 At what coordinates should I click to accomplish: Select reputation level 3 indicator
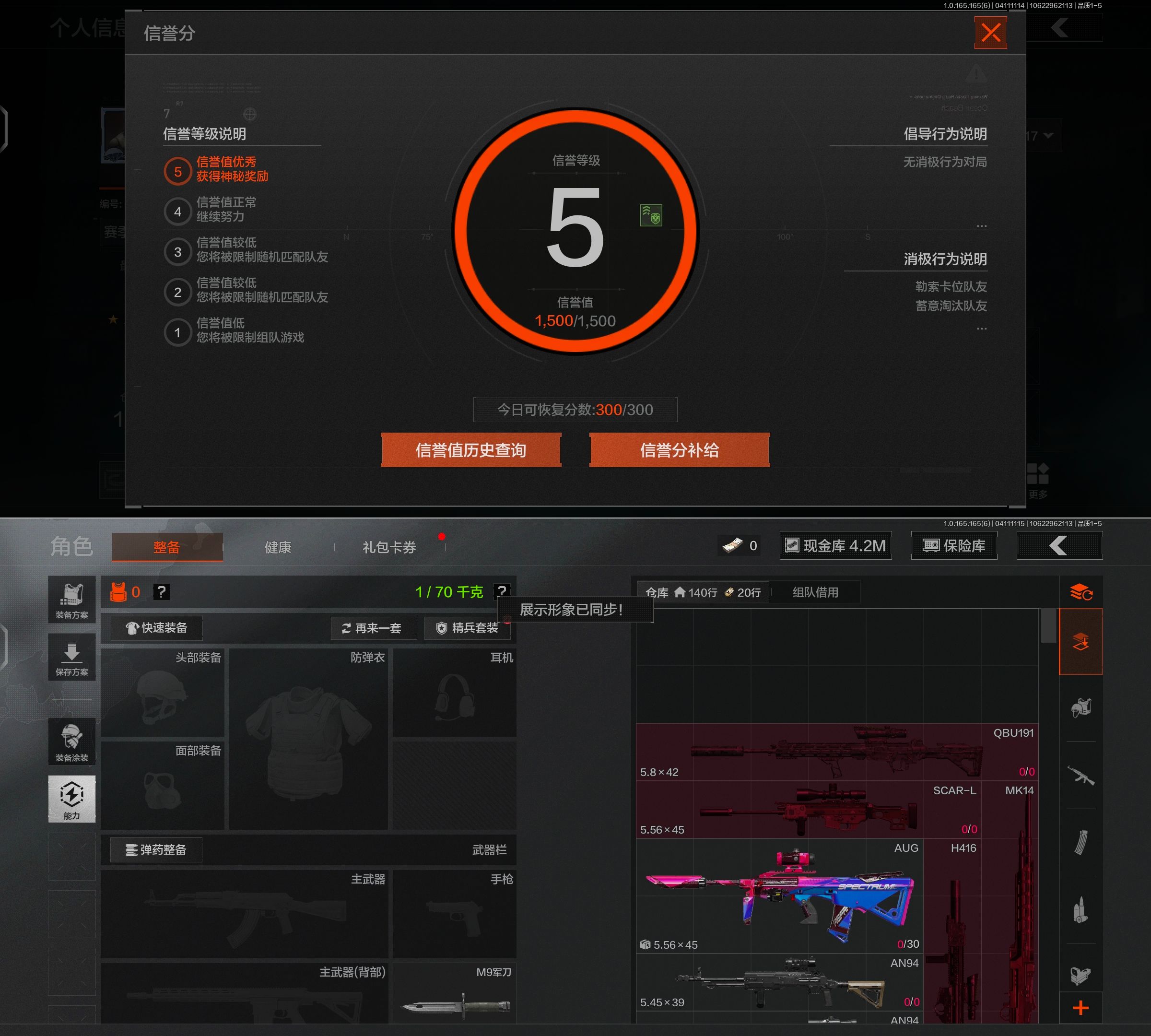(x=177, y=252)
